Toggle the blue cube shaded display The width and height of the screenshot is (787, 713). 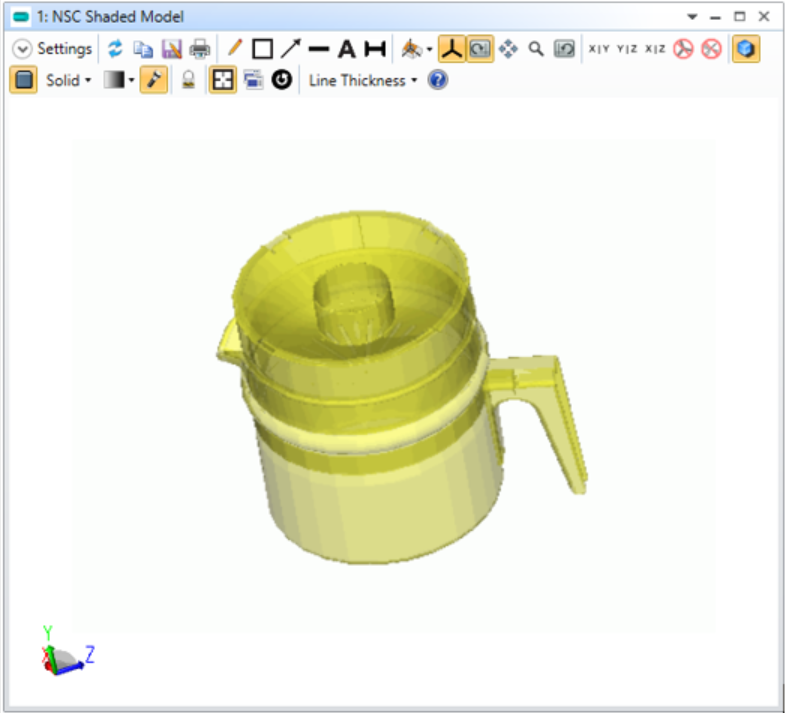coord(744,48)
